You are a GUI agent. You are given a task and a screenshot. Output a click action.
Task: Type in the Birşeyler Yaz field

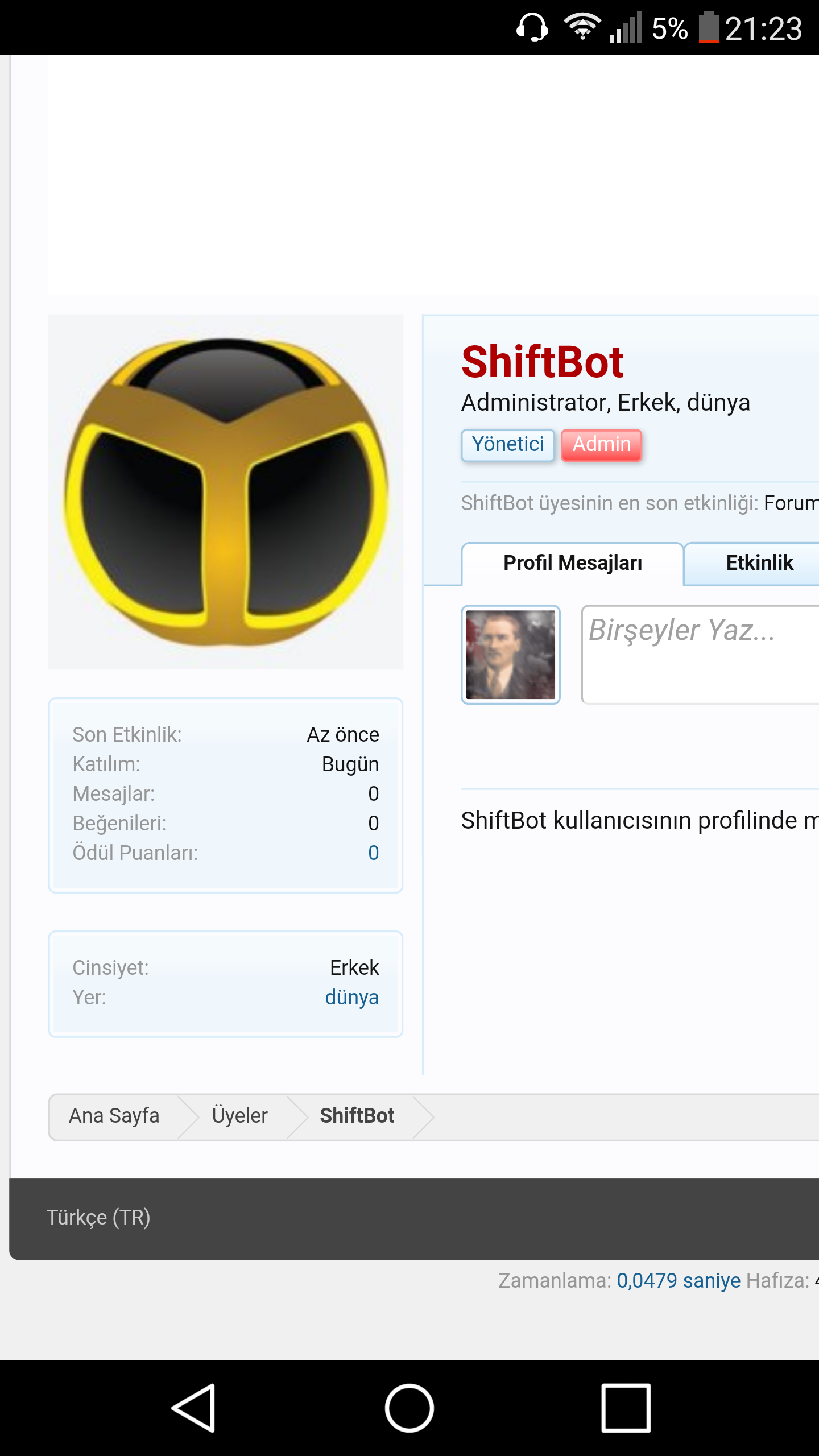click(700, 654)
